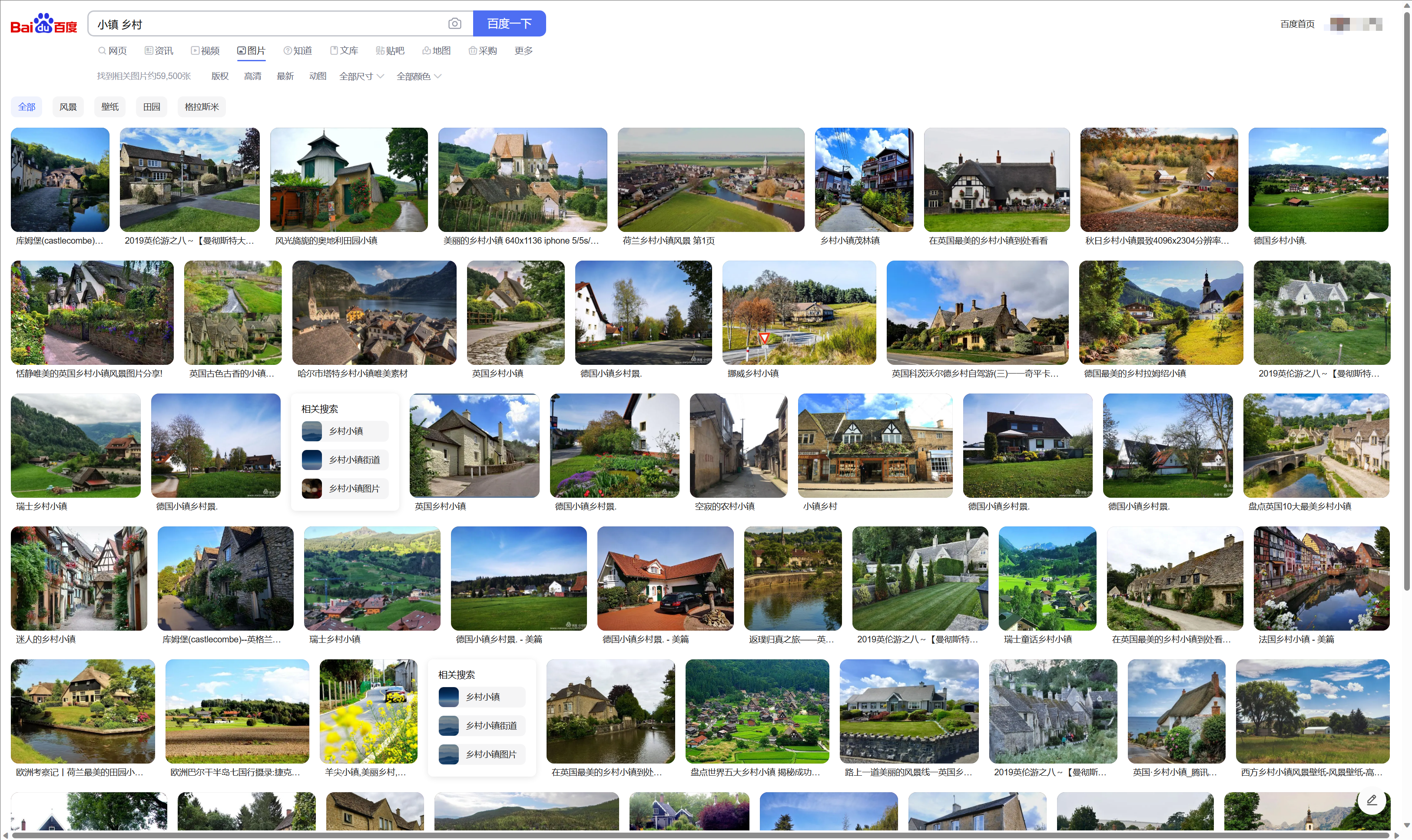Viewport: 1412px width, 840px height.
Task: Toggle the 版权 filter
Action: coord(220,76)
